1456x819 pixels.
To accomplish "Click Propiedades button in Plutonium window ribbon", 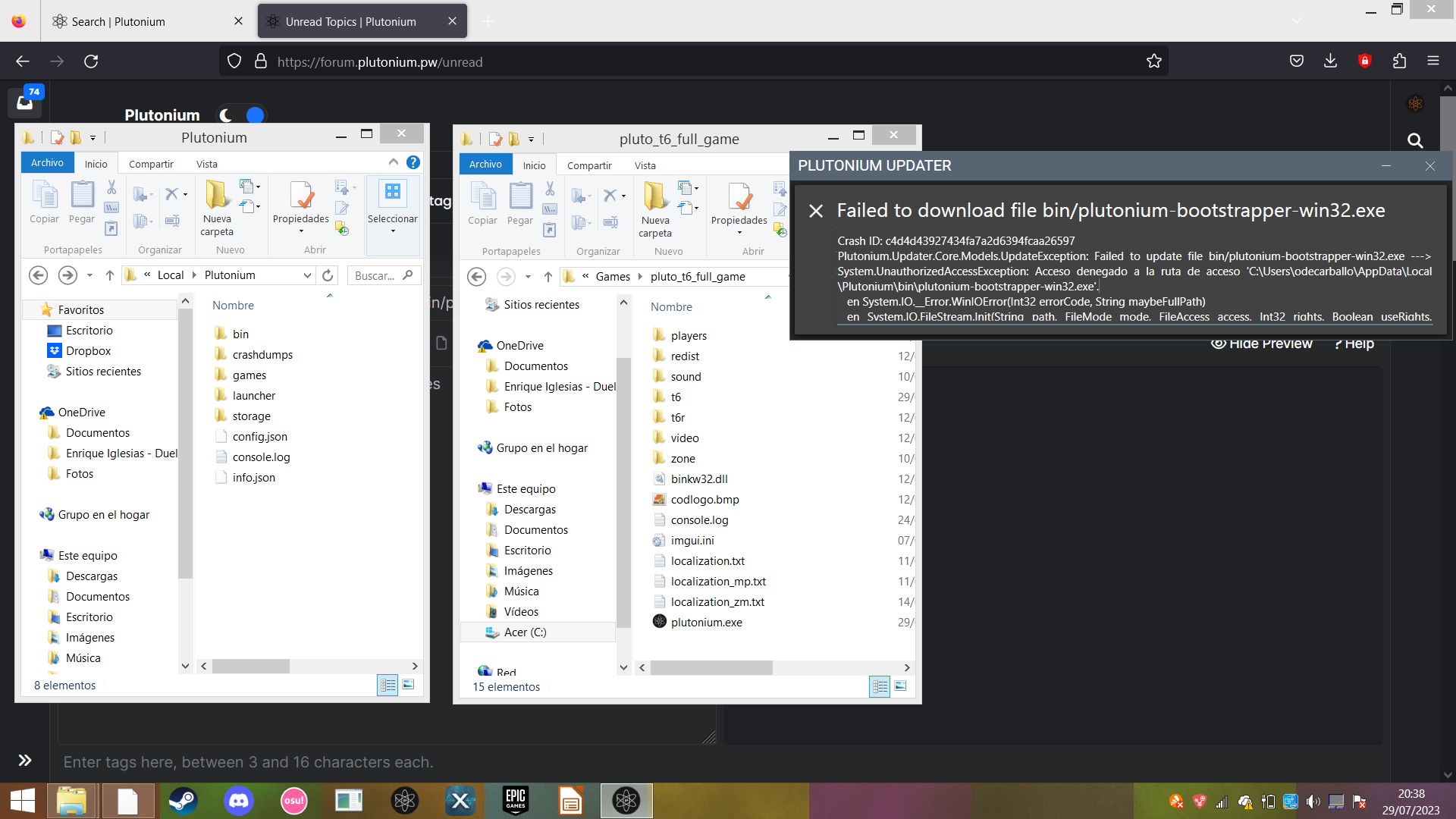I will [301, 206].
